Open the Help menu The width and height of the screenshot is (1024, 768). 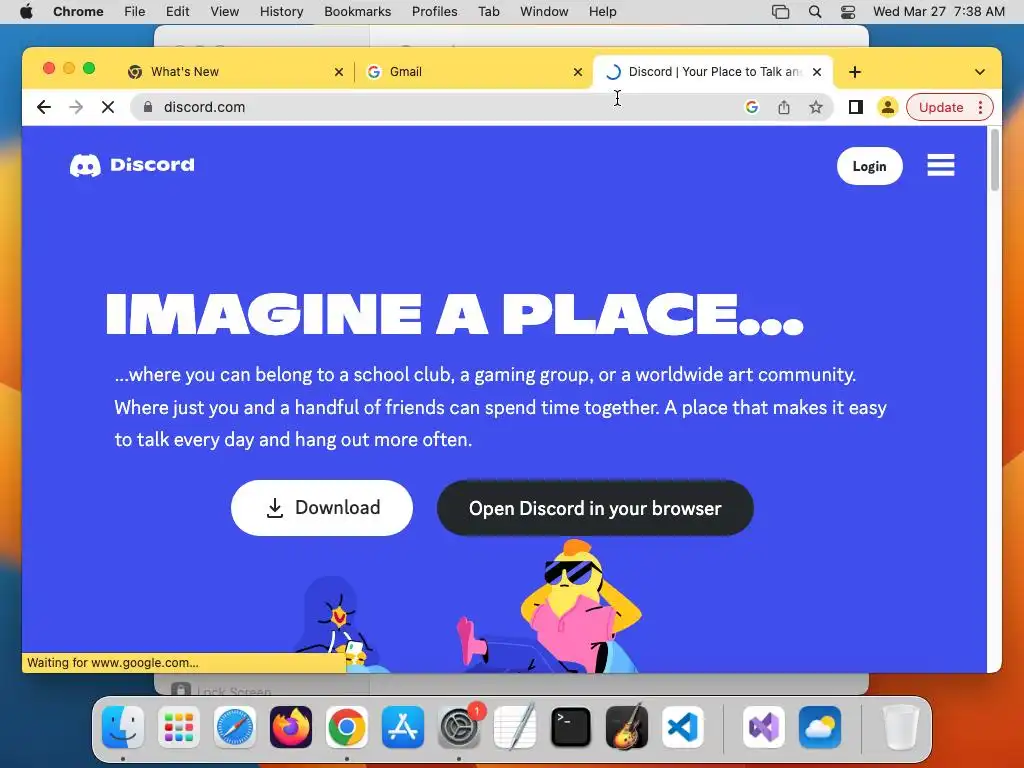point(602,12)
